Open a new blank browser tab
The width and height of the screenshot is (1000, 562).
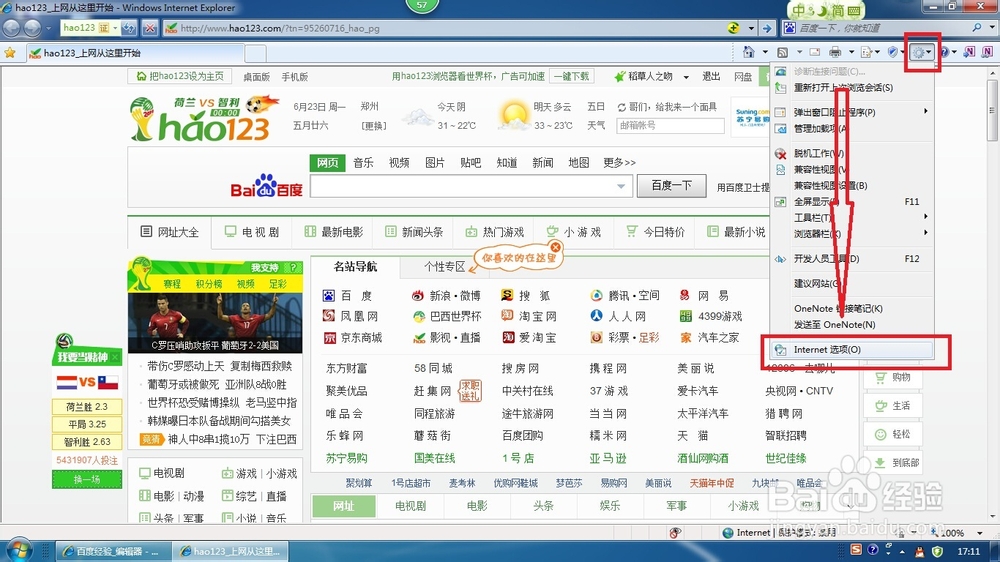255,54
